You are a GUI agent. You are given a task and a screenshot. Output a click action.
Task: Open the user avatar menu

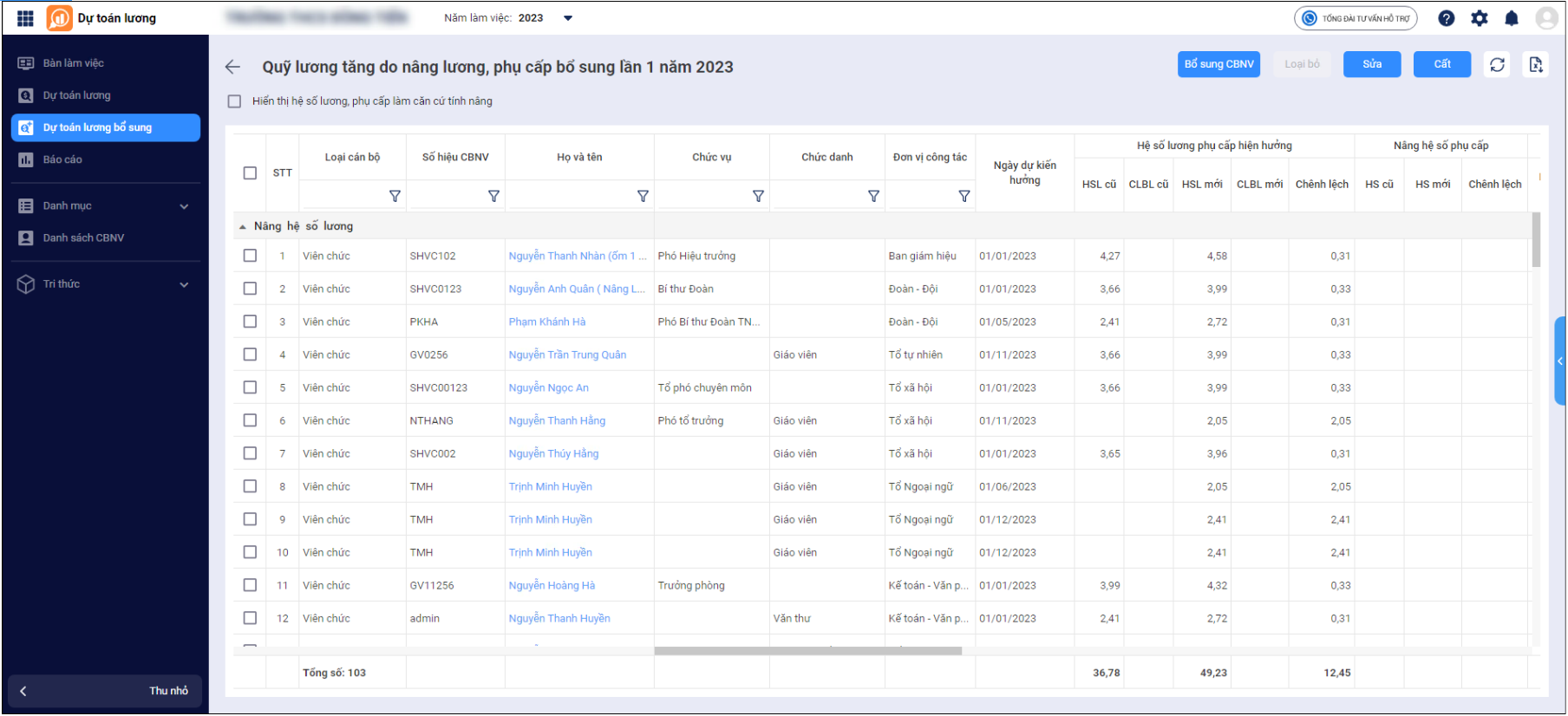tap(1545, 18)
